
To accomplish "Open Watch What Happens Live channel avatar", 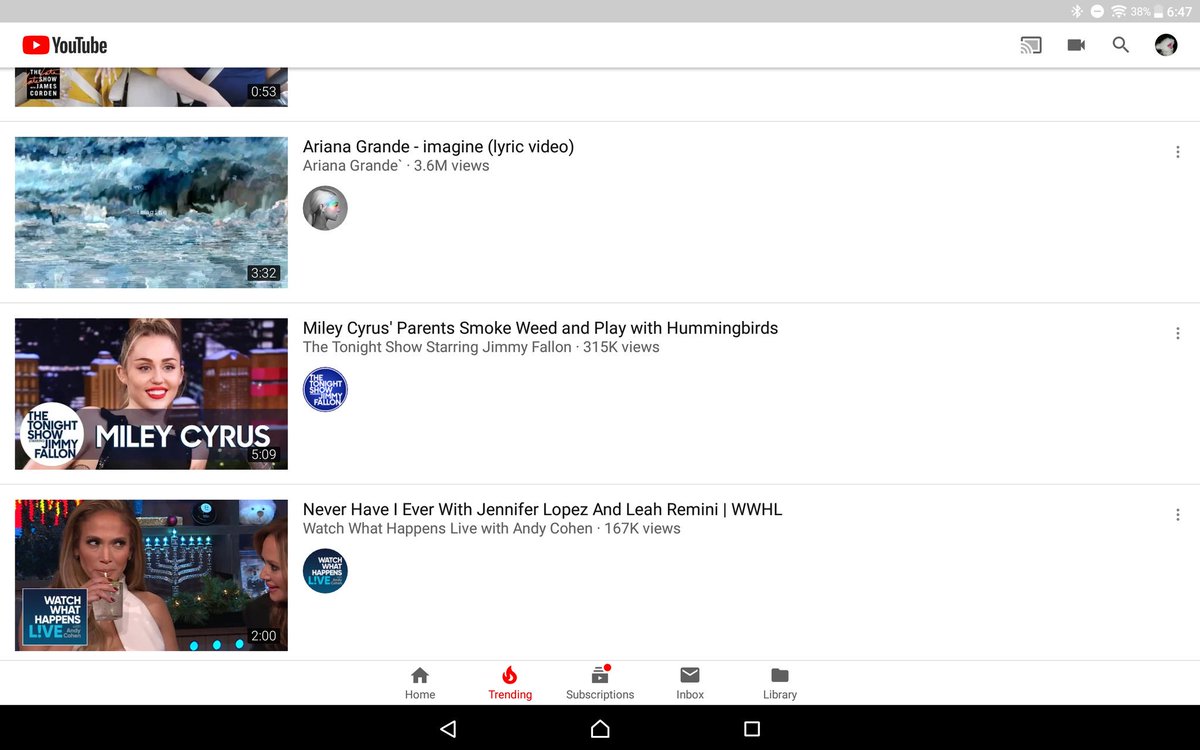I will (325, 571).
